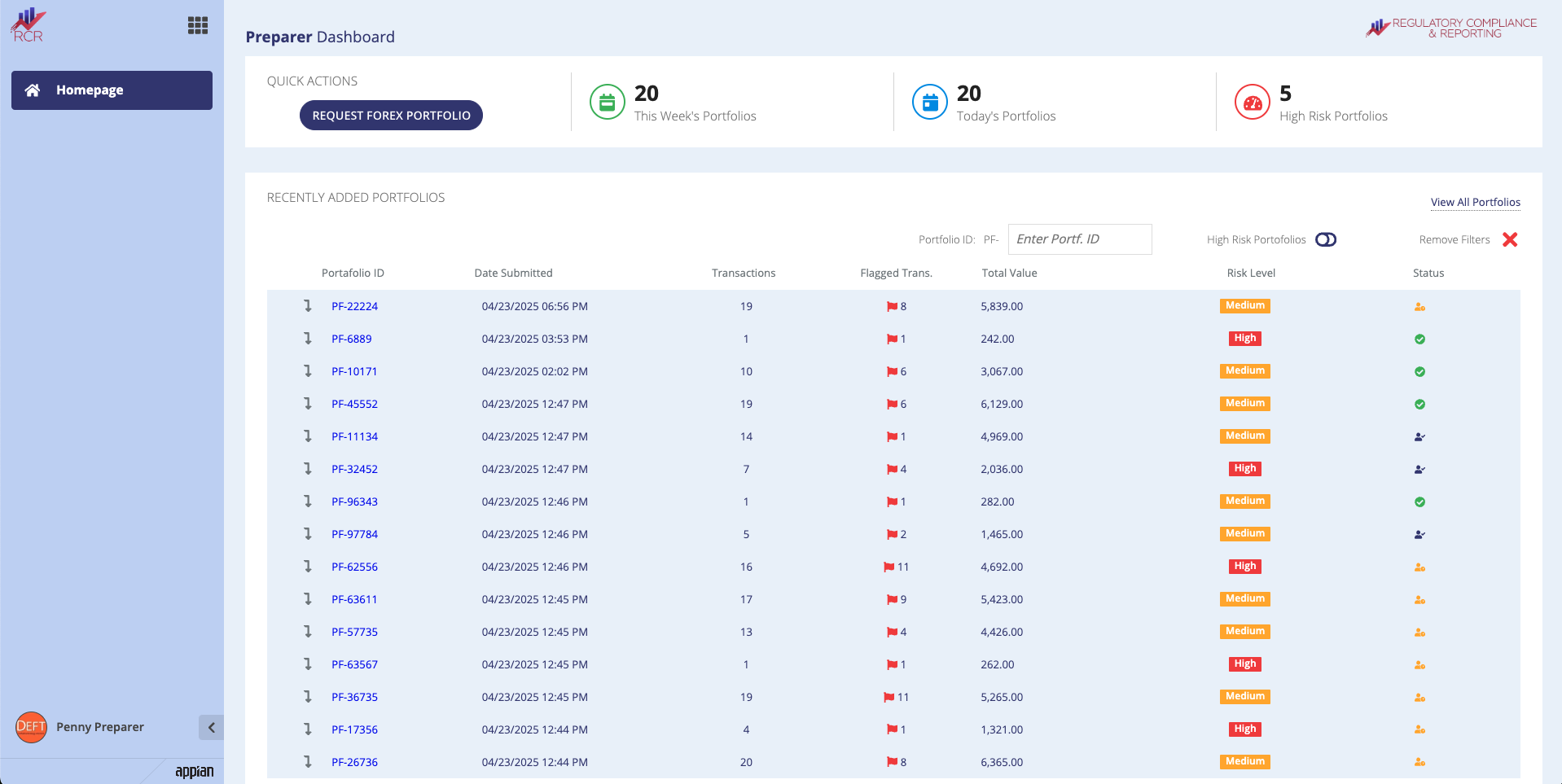Image resolution: width=1562 pixels, height=784 pixels.
Task: Open the apps grid menu icon
Action: [198, 25]
